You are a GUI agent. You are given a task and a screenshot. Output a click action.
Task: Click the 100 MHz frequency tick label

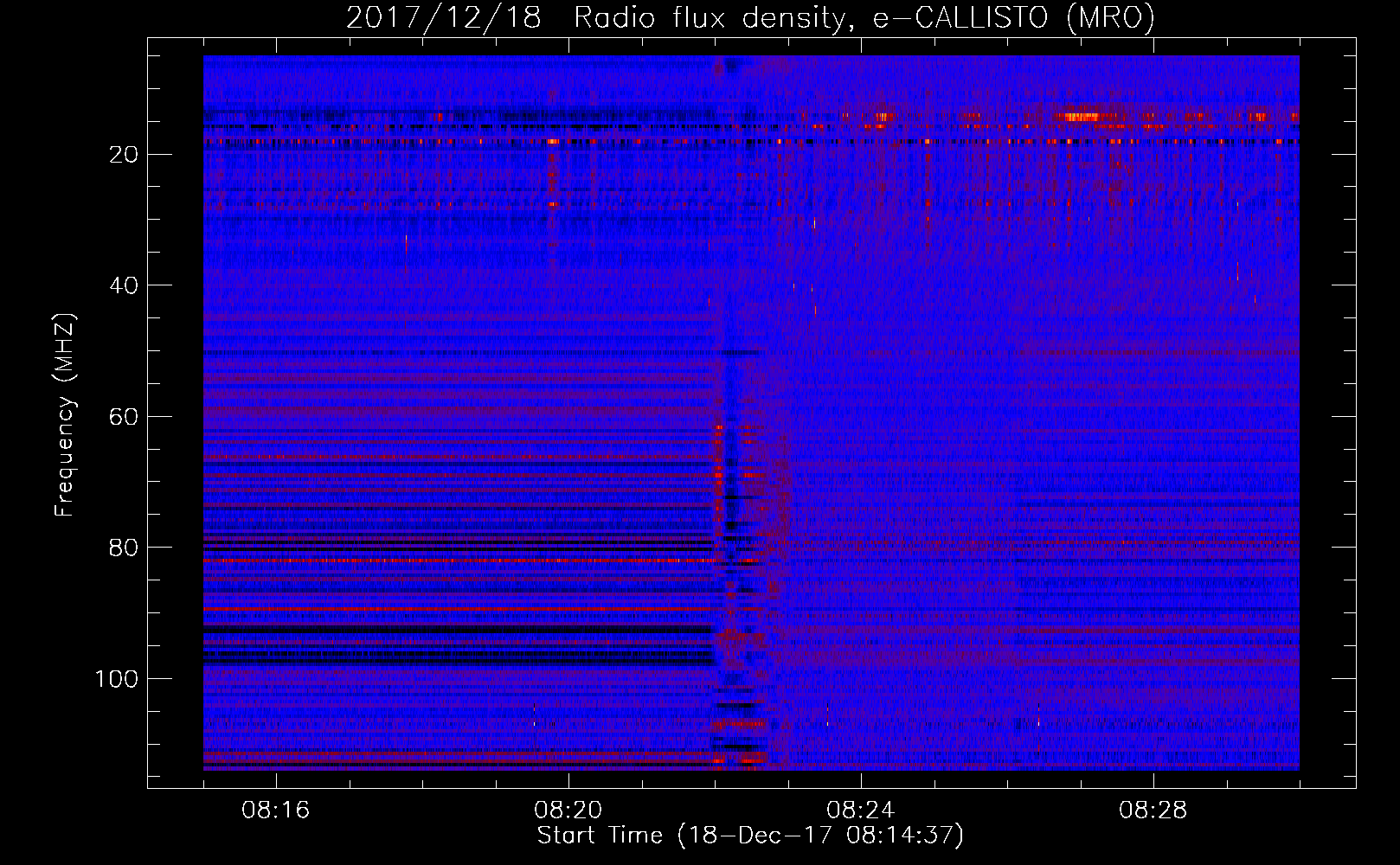pos(118,679)
